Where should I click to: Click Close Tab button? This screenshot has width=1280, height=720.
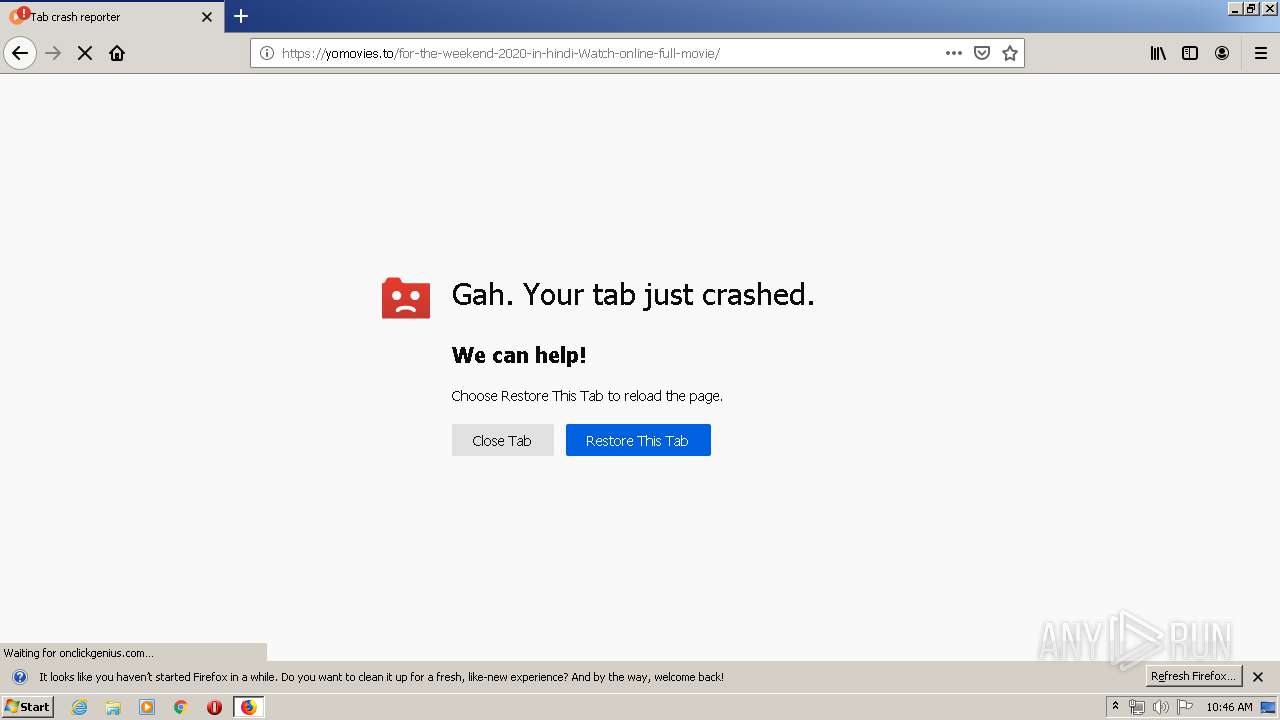coord(502,440)
